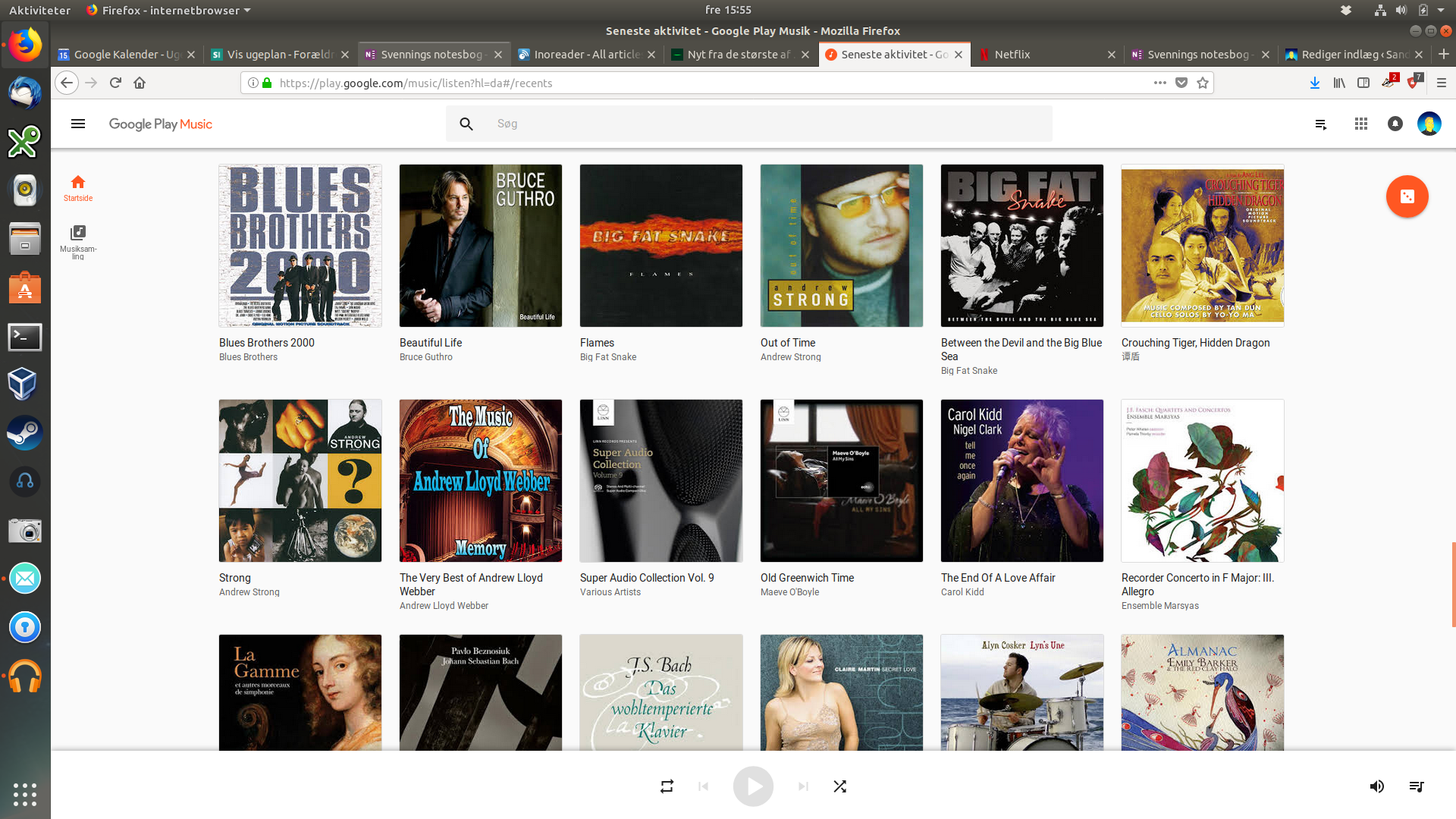
Task: Switch to Vis ugeplan tab
Action: click(x=281, y=55)
